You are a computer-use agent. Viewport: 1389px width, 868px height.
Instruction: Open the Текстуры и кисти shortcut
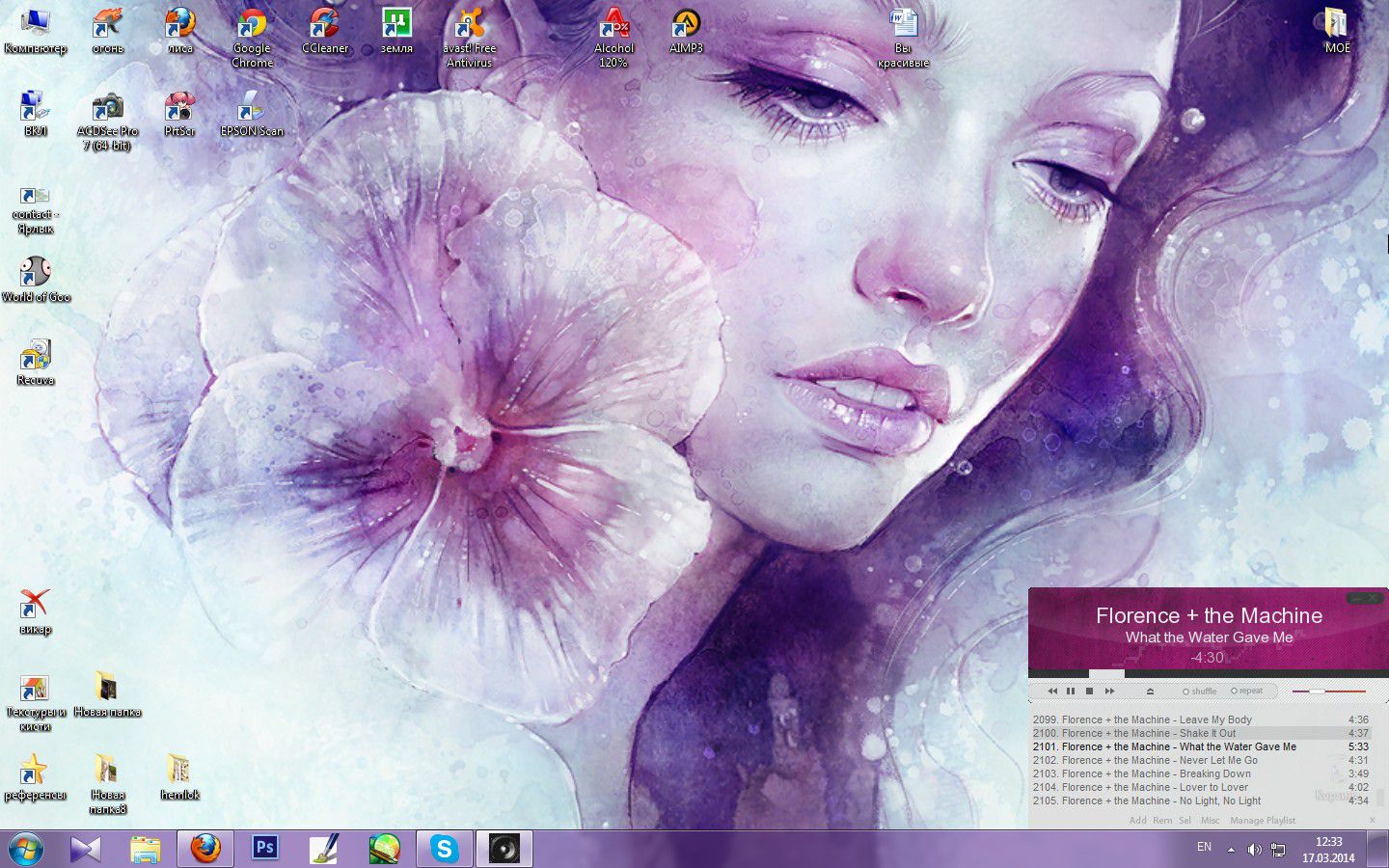(36, 702)
